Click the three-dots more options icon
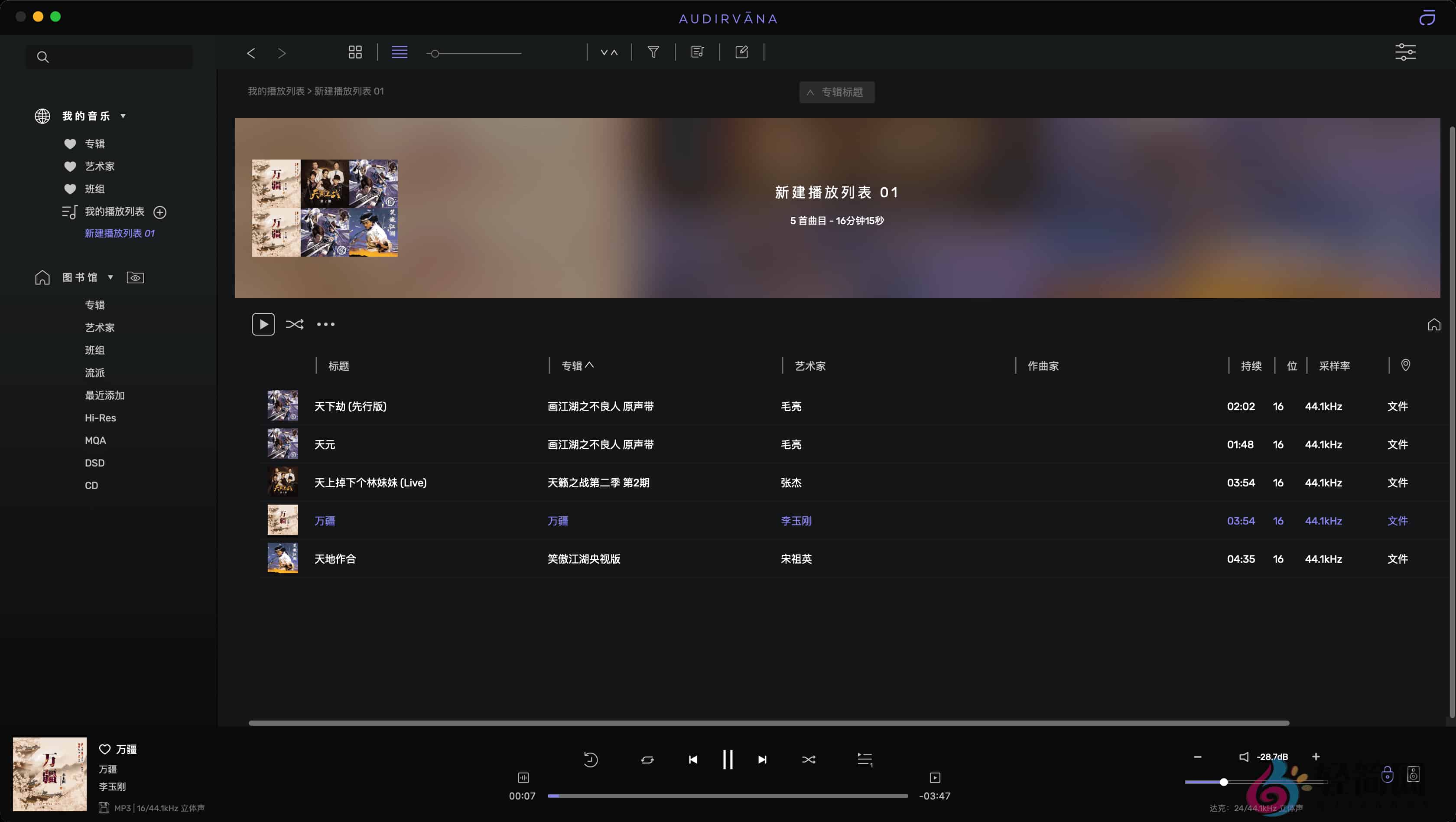This screenshot has height=822, width=1456. pos(325,324)
